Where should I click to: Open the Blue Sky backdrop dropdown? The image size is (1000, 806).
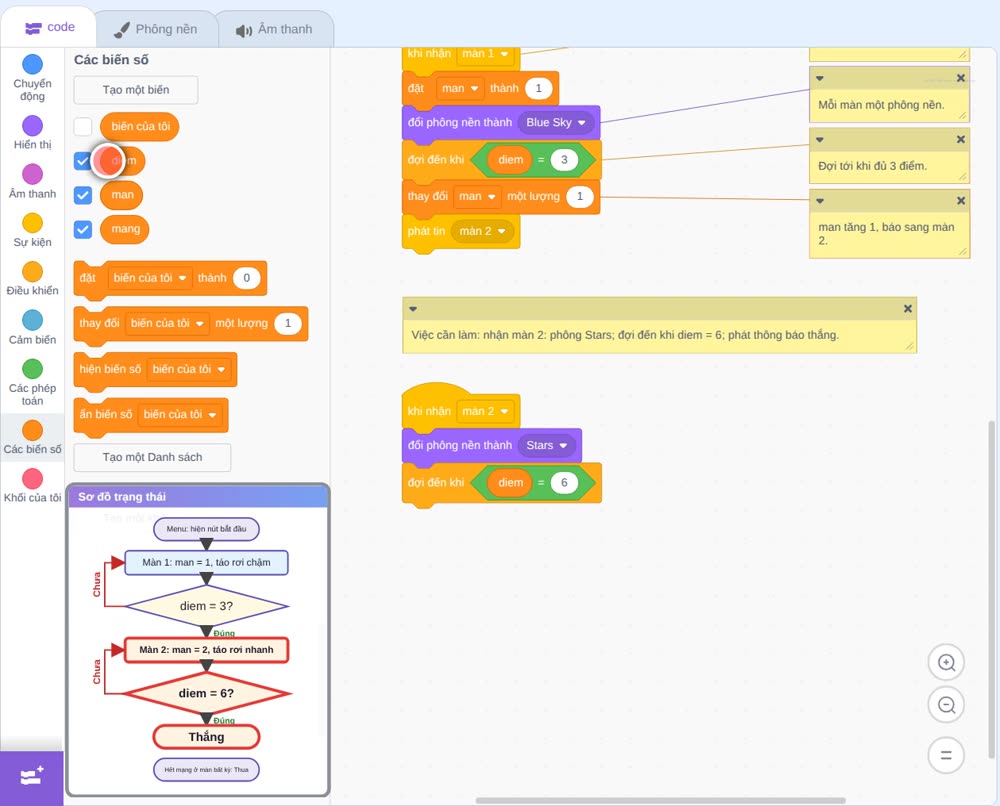click(x=555, y=122)
